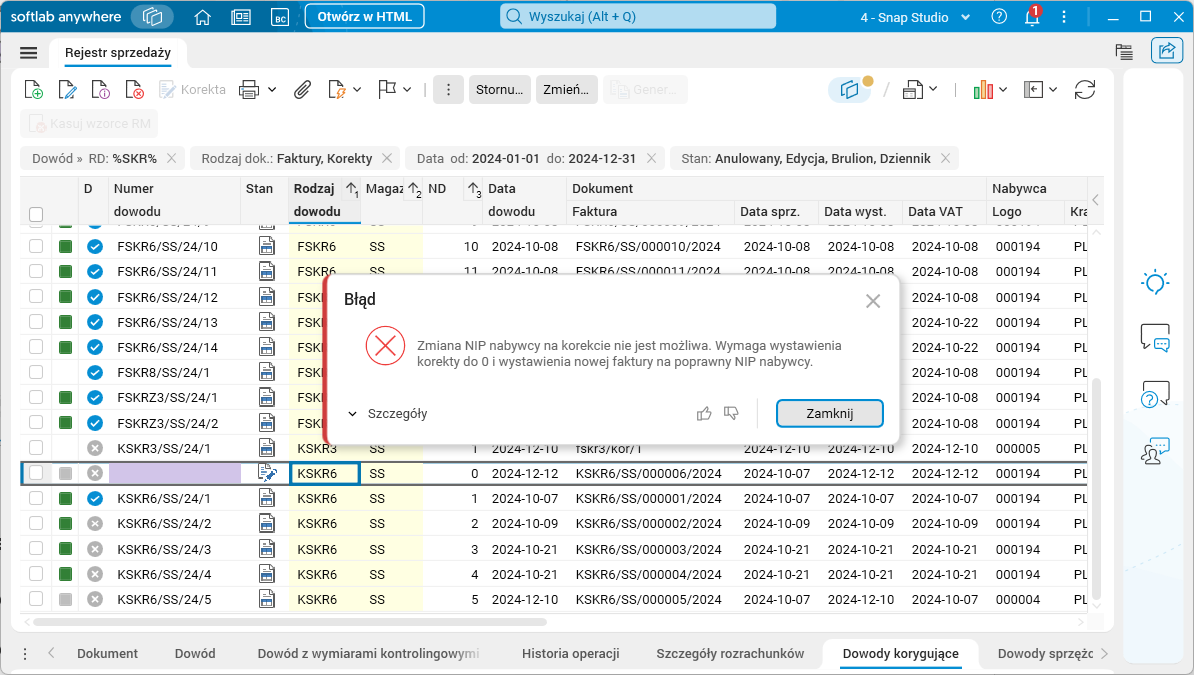Expand the Szczegóły section in error dialog

(x=387, y=413)
